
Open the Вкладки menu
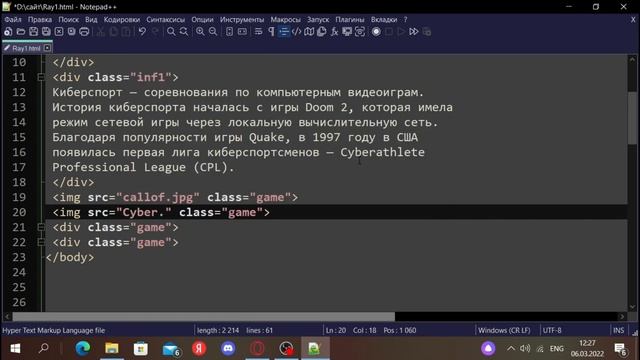384,19
